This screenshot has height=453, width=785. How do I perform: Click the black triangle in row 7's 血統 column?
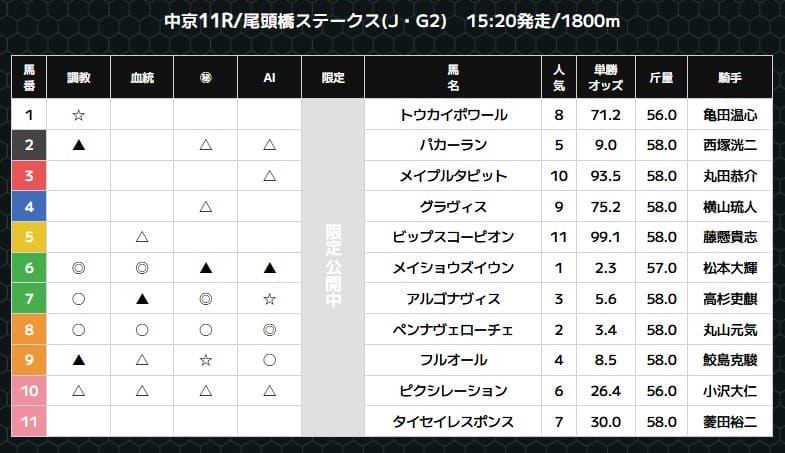(142, 299)
